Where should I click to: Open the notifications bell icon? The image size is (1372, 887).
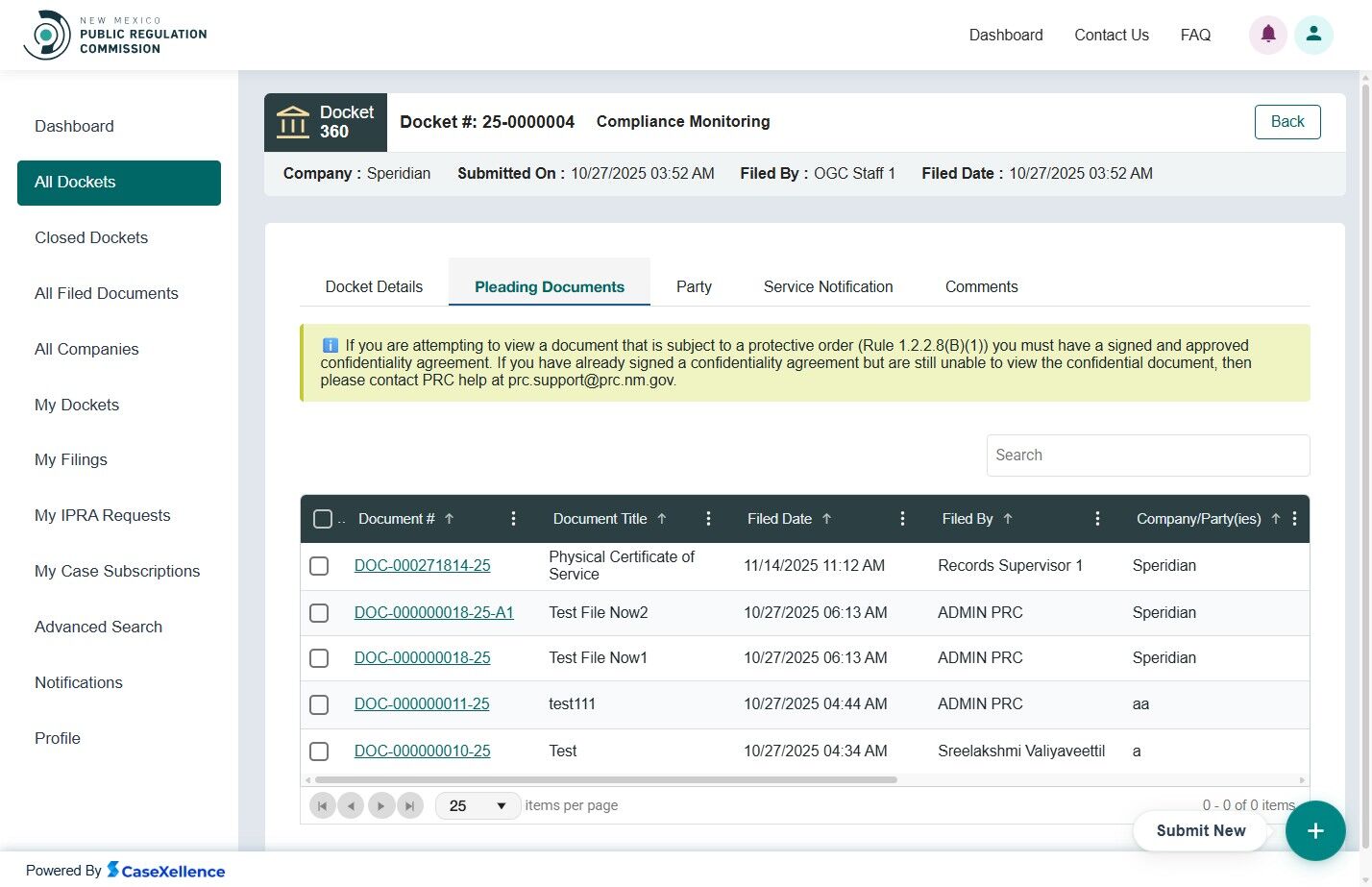point(1268,35)
